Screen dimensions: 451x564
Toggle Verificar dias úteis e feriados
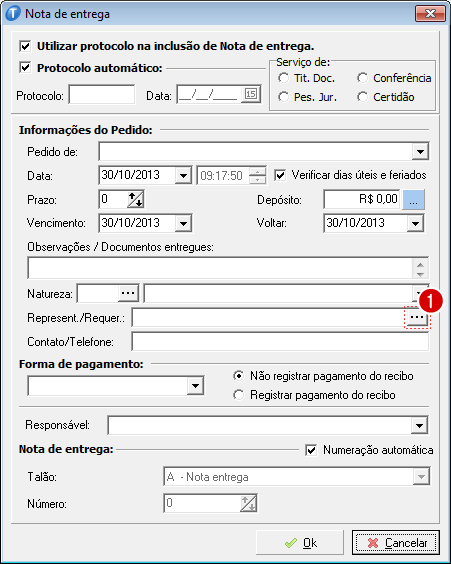(280, 175)
